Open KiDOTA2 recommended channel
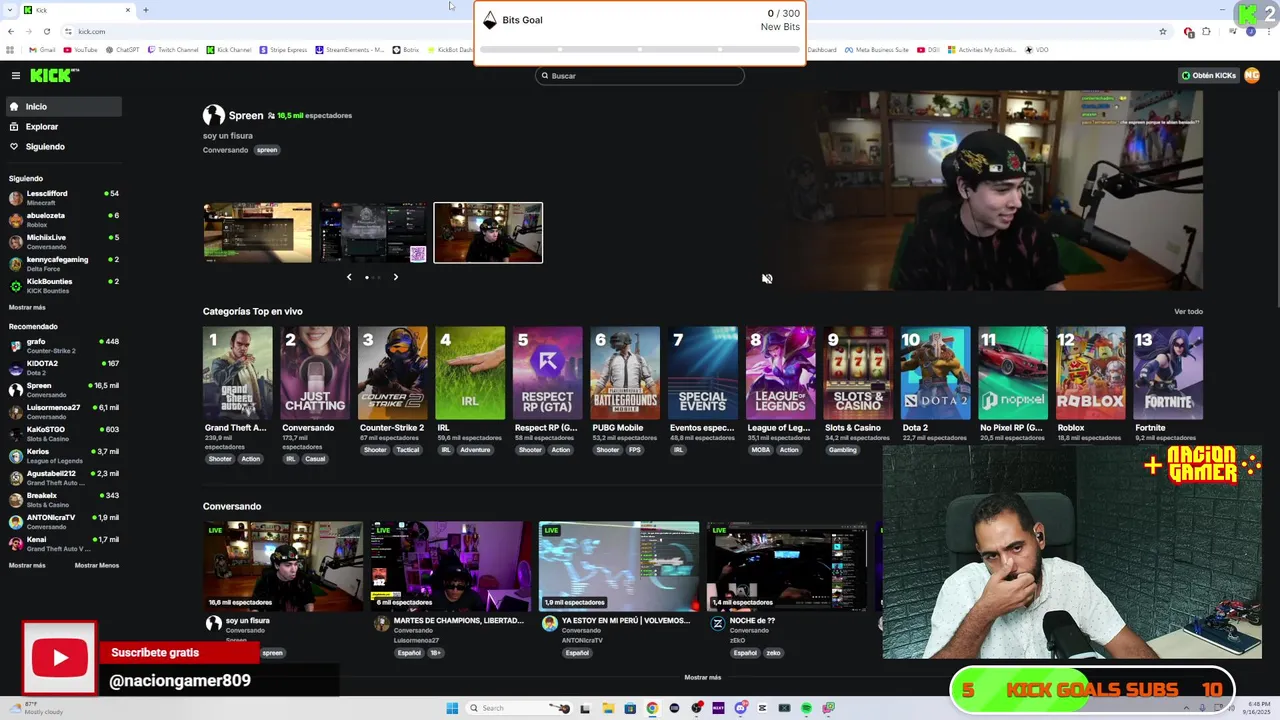Viewport: 1280px width, 720px height. (62, 367)
